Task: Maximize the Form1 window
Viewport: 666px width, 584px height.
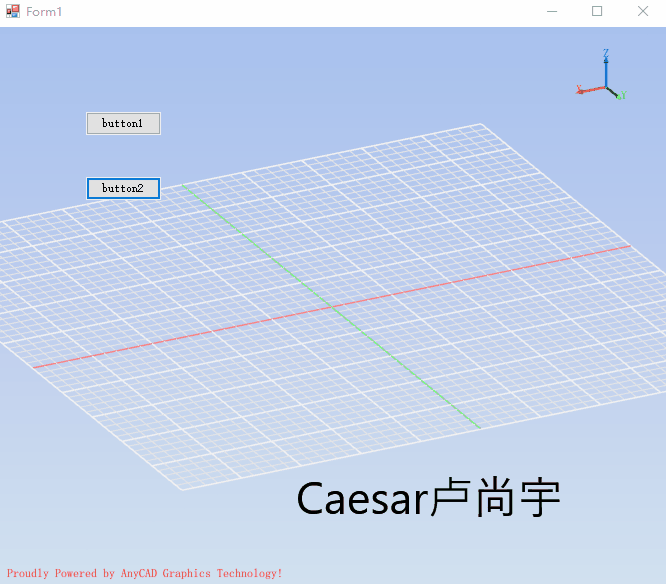Action: coord(597,11)
